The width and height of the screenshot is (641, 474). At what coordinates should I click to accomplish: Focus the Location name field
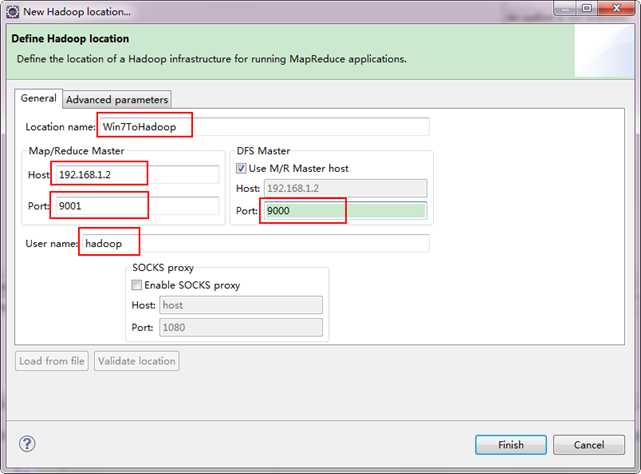(264, 126)
